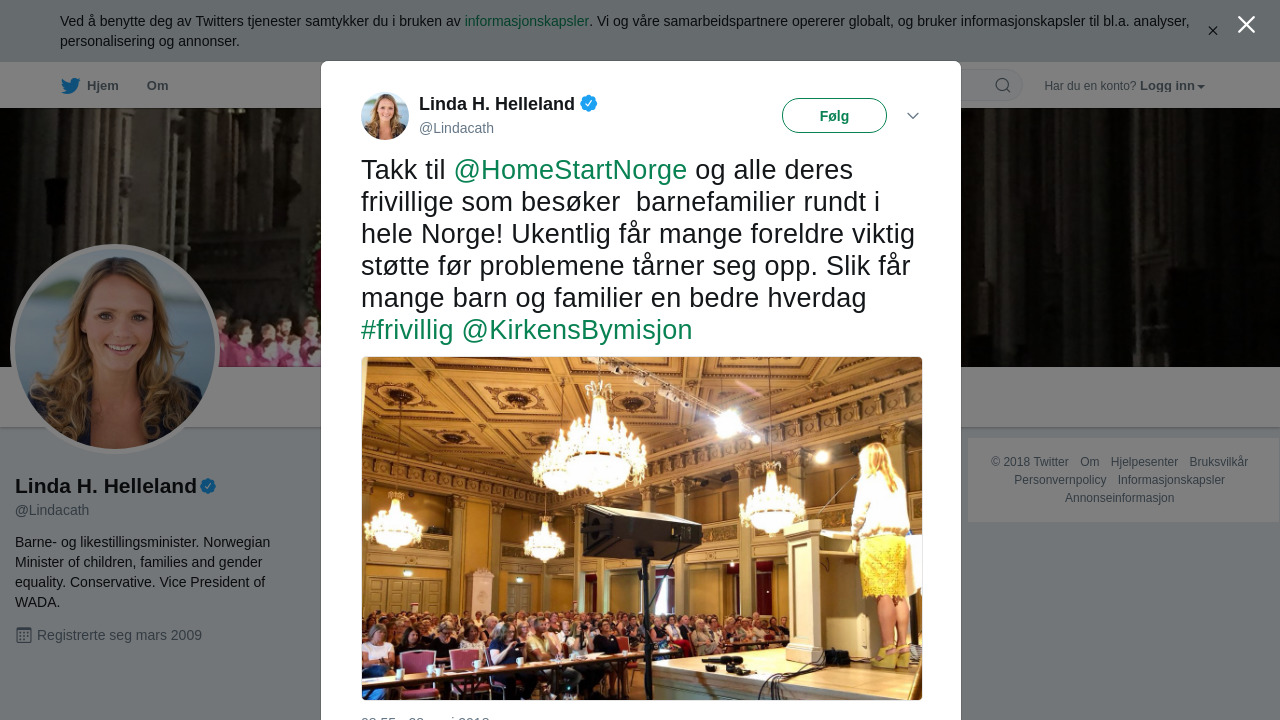Image resolution: width=1280 pixels, height=720 pixels.
Task: Click the Twitter bird home icon
Action: click(x=70, y=86)
